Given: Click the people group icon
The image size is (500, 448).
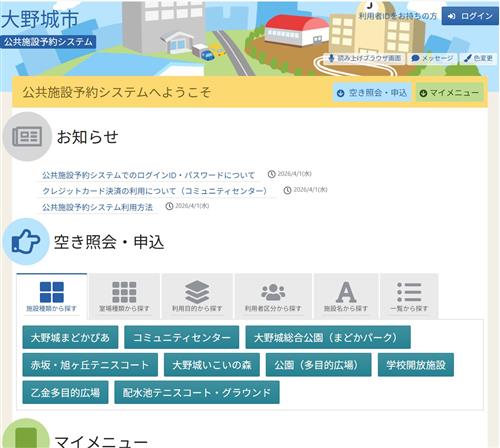Looking at the screenshot, I should tap(273, 292).
